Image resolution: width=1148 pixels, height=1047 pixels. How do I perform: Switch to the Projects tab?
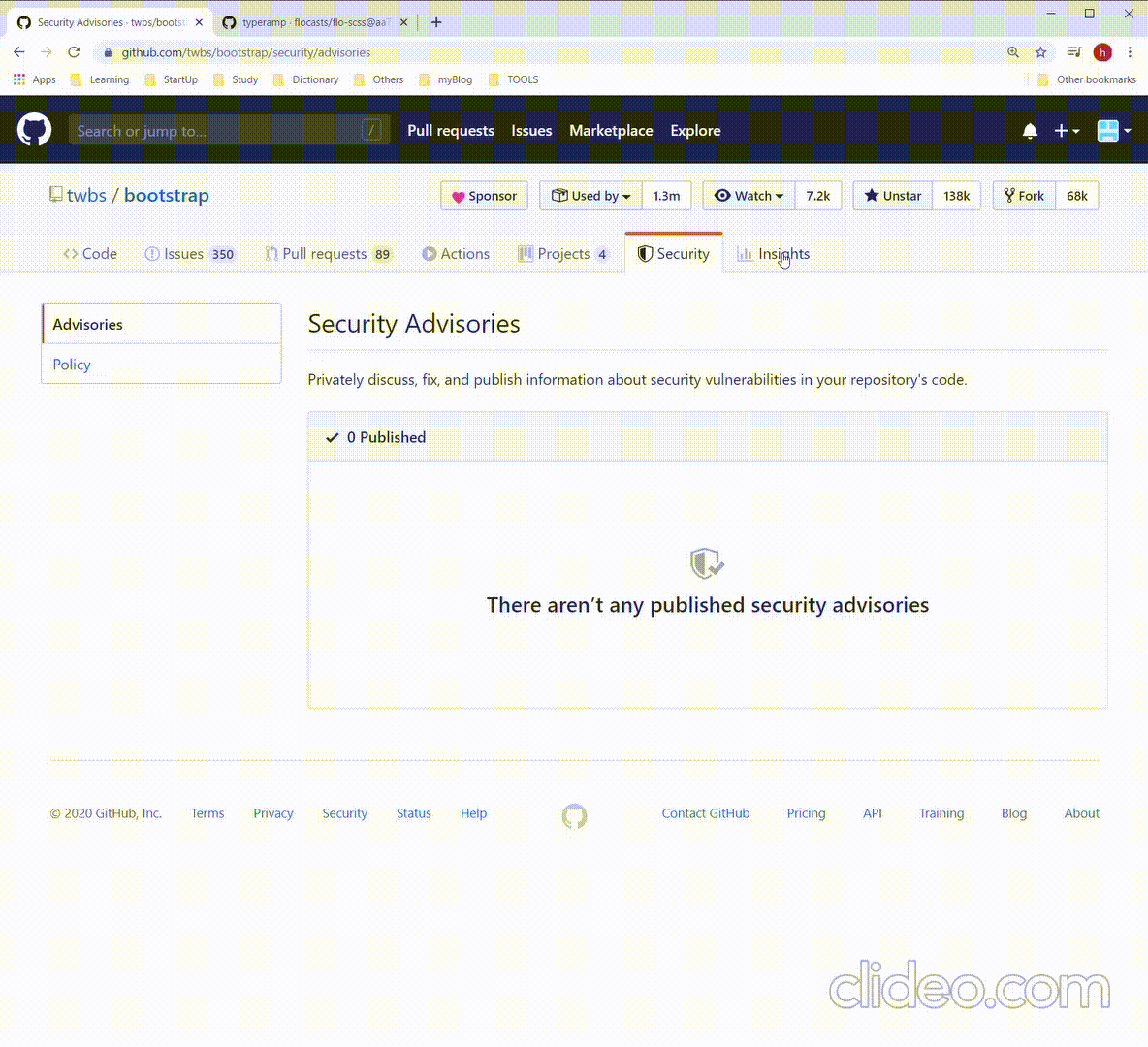pos(562,253)
